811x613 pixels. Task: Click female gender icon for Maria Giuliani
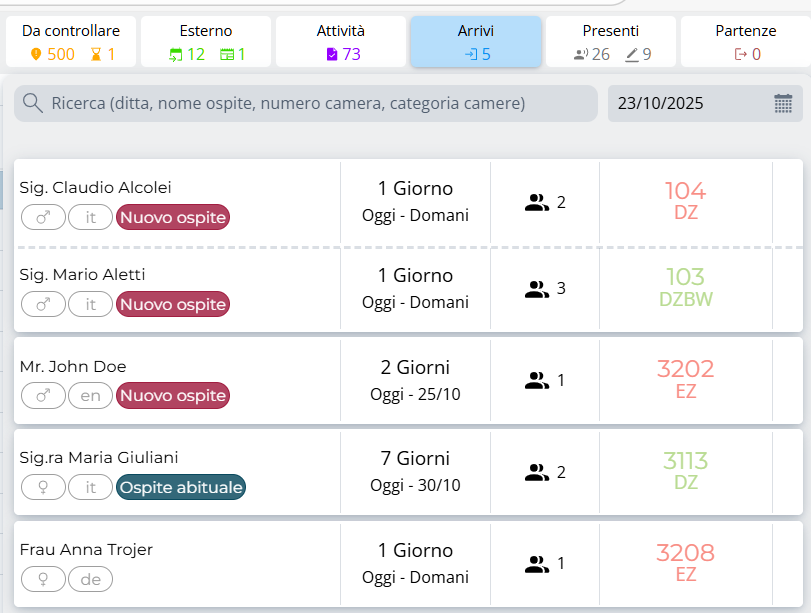click(43, 487)
